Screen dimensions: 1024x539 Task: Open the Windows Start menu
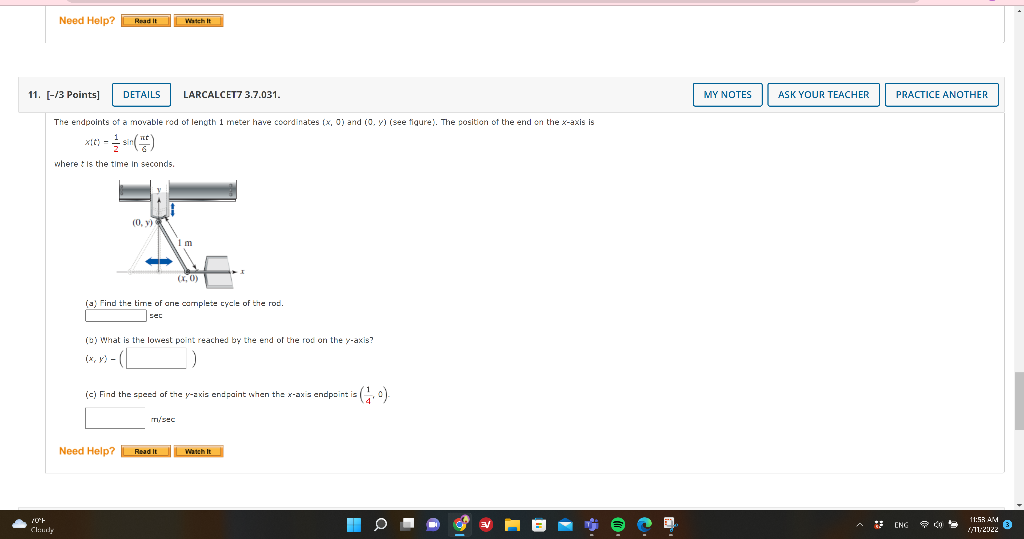point(354,525)
